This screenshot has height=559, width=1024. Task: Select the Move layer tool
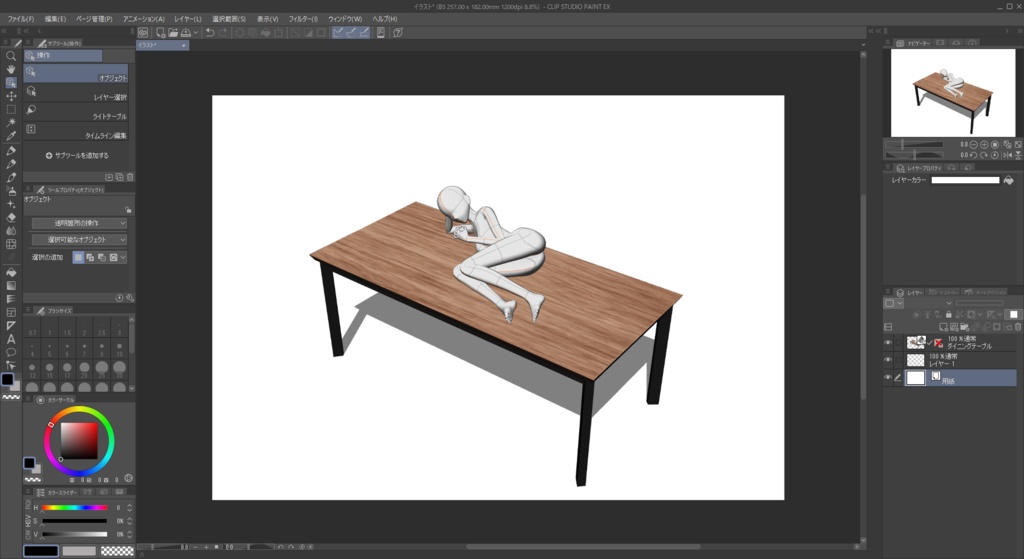pos(11,96)
